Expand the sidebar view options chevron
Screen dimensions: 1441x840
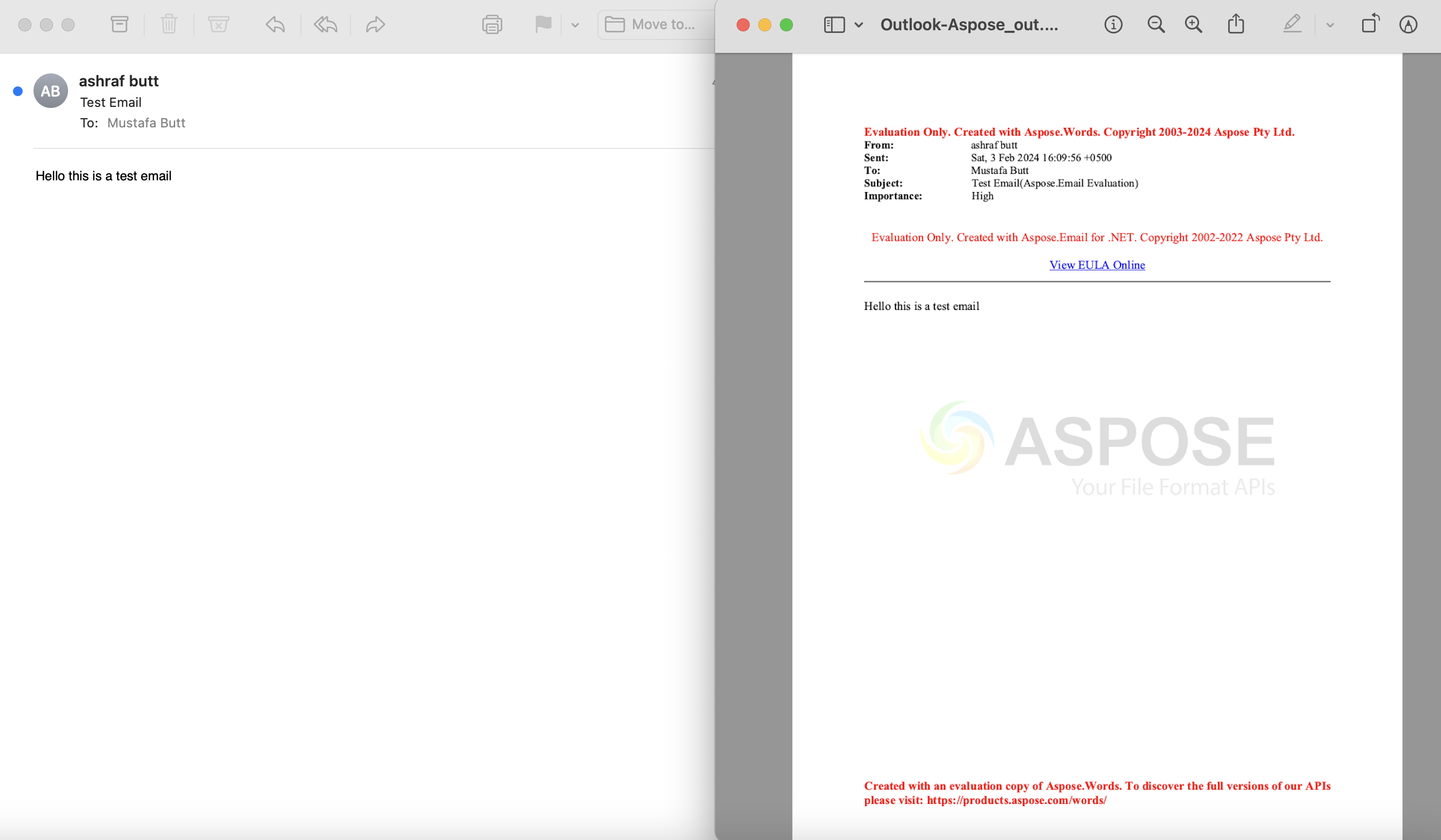pos(858,25)
